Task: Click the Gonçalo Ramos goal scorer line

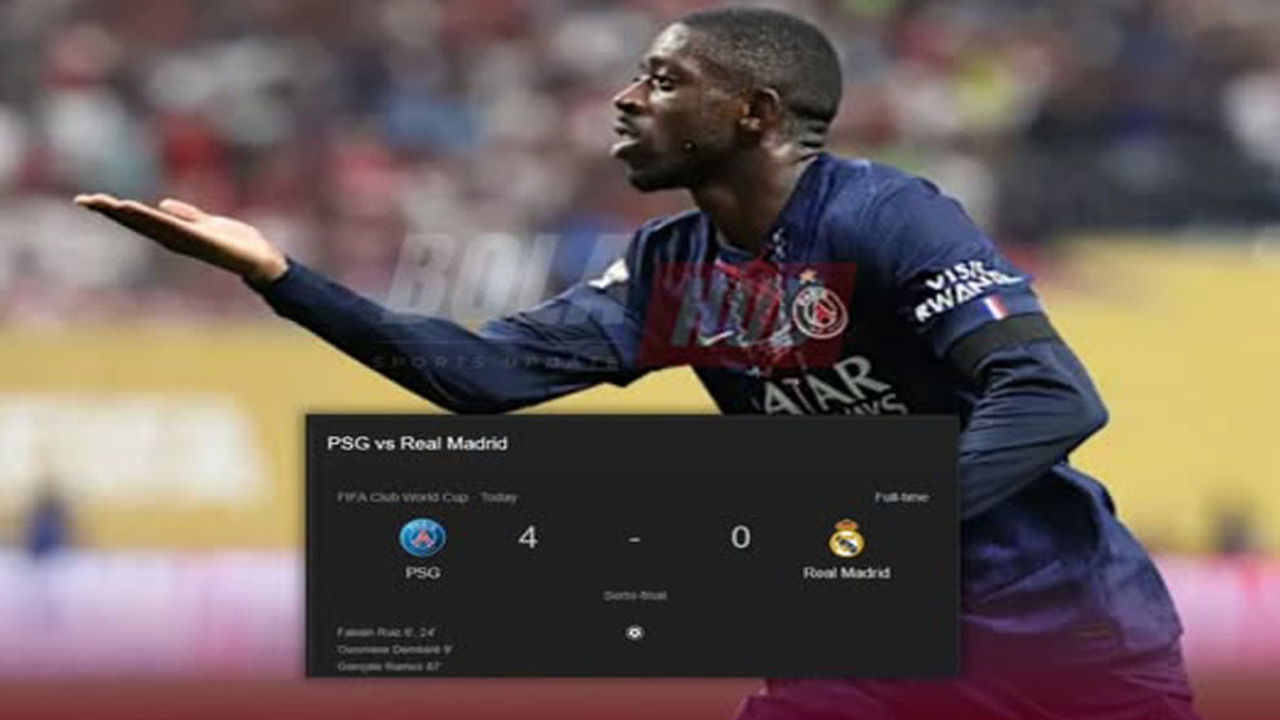Action: (389, 666)
